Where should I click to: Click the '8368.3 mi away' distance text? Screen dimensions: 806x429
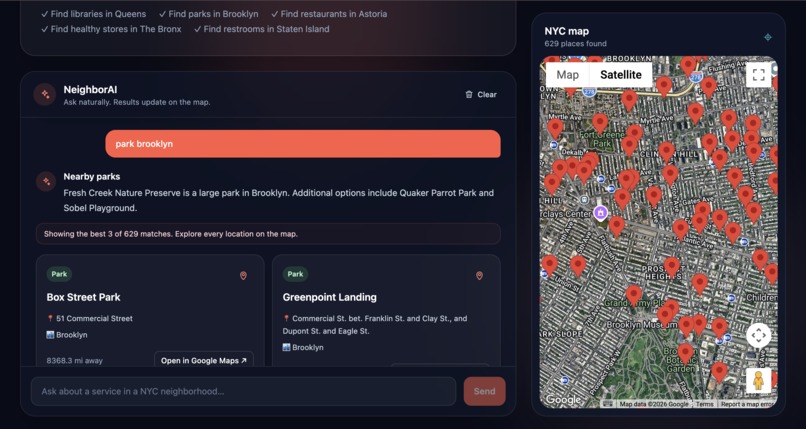pyautogui.click(x=75, y=361)
